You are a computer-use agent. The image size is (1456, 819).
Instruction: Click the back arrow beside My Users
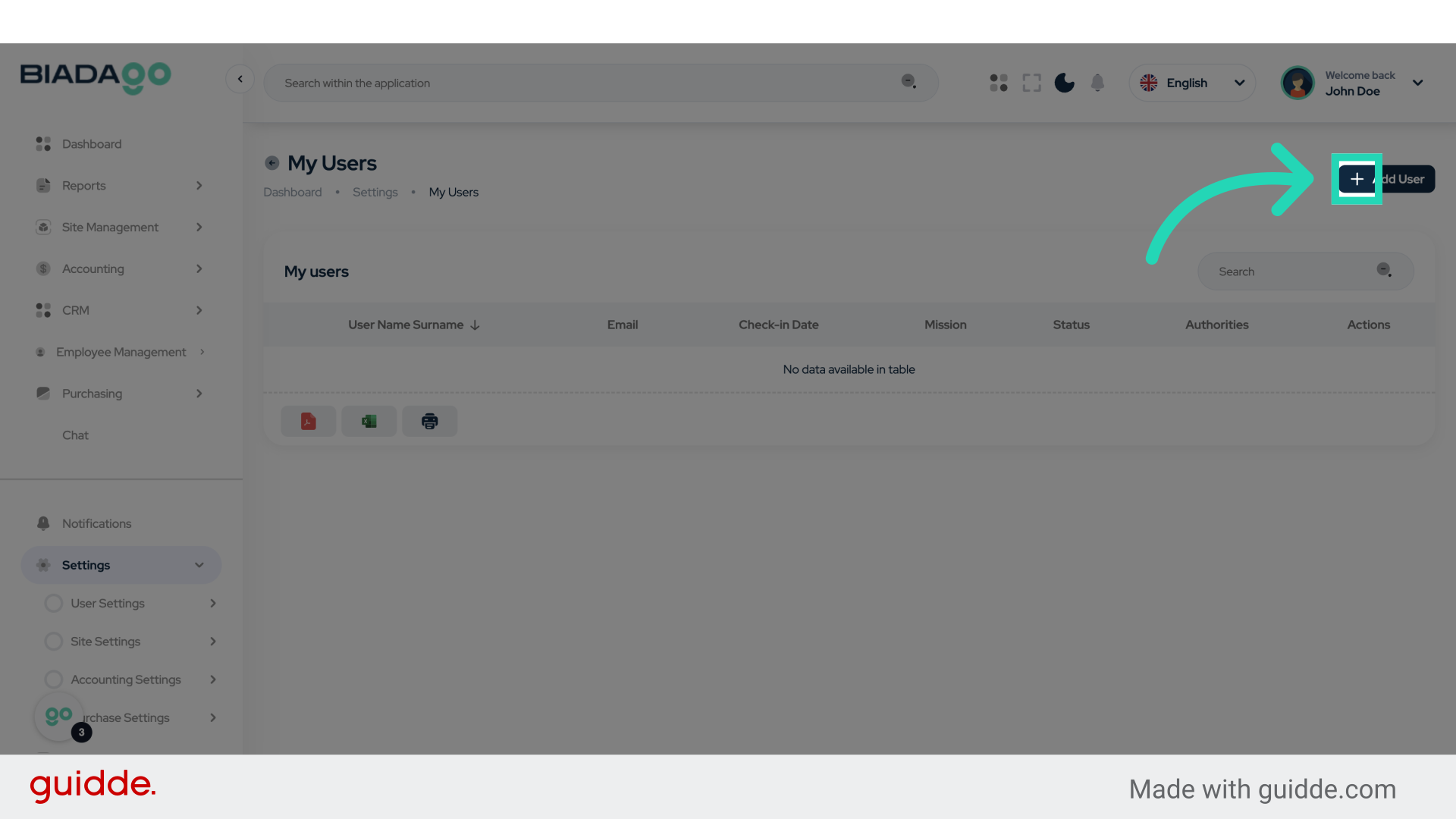point(271,163)
